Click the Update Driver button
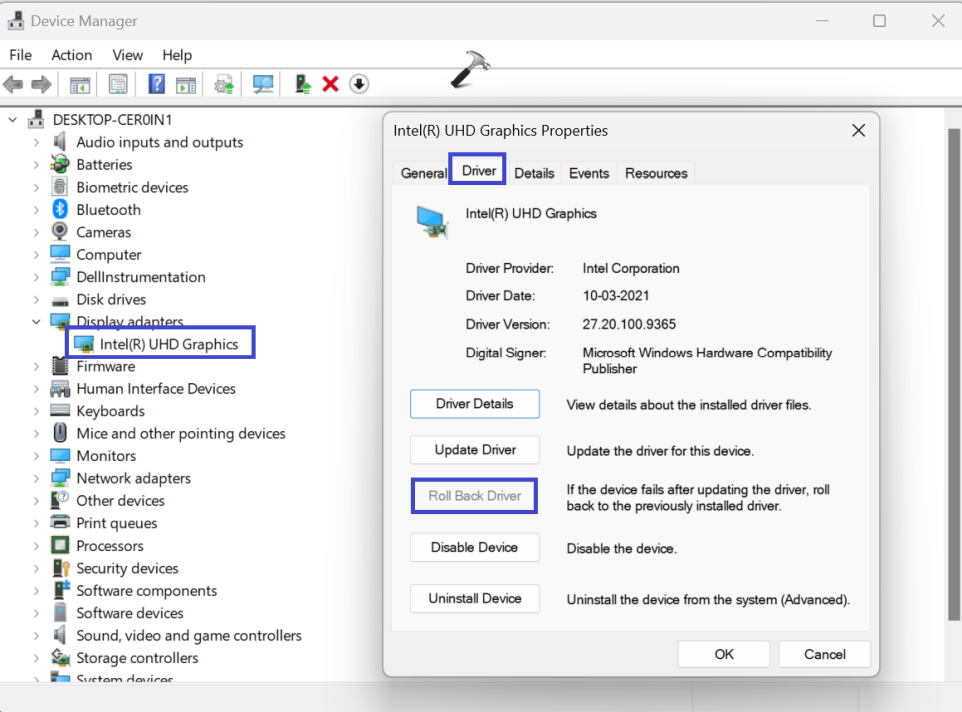The width and height of the screenshot is (962, 712). [475, 450]
